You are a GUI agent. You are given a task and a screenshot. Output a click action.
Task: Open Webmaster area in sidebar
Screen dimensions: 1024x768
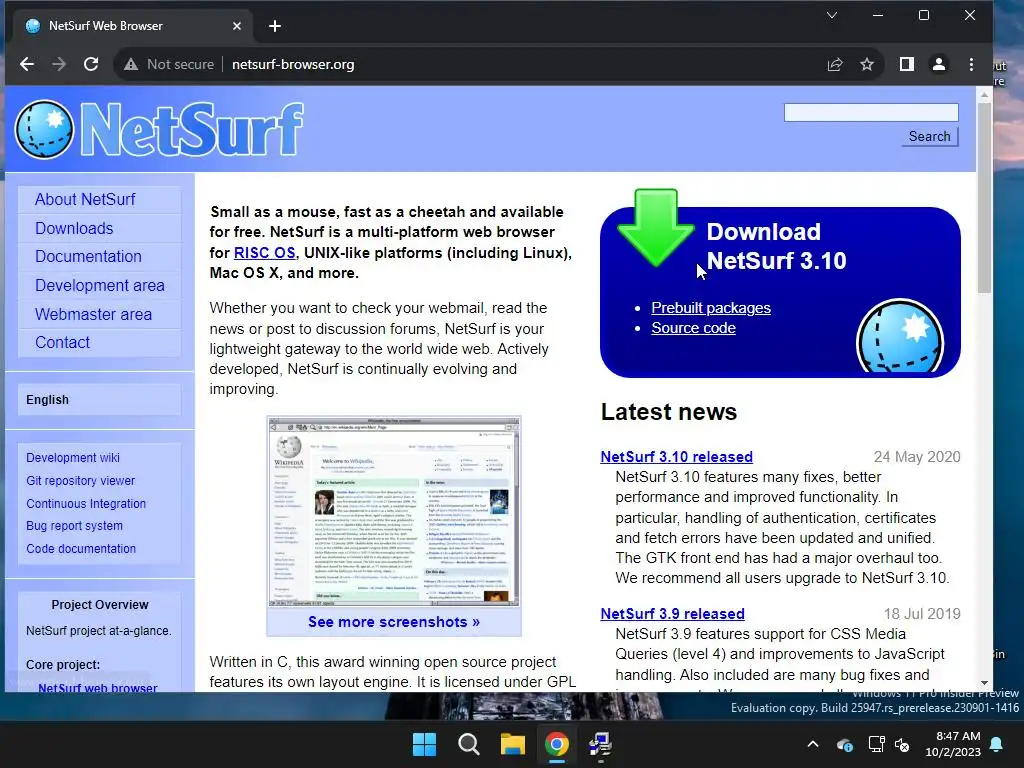pos(93,314)
